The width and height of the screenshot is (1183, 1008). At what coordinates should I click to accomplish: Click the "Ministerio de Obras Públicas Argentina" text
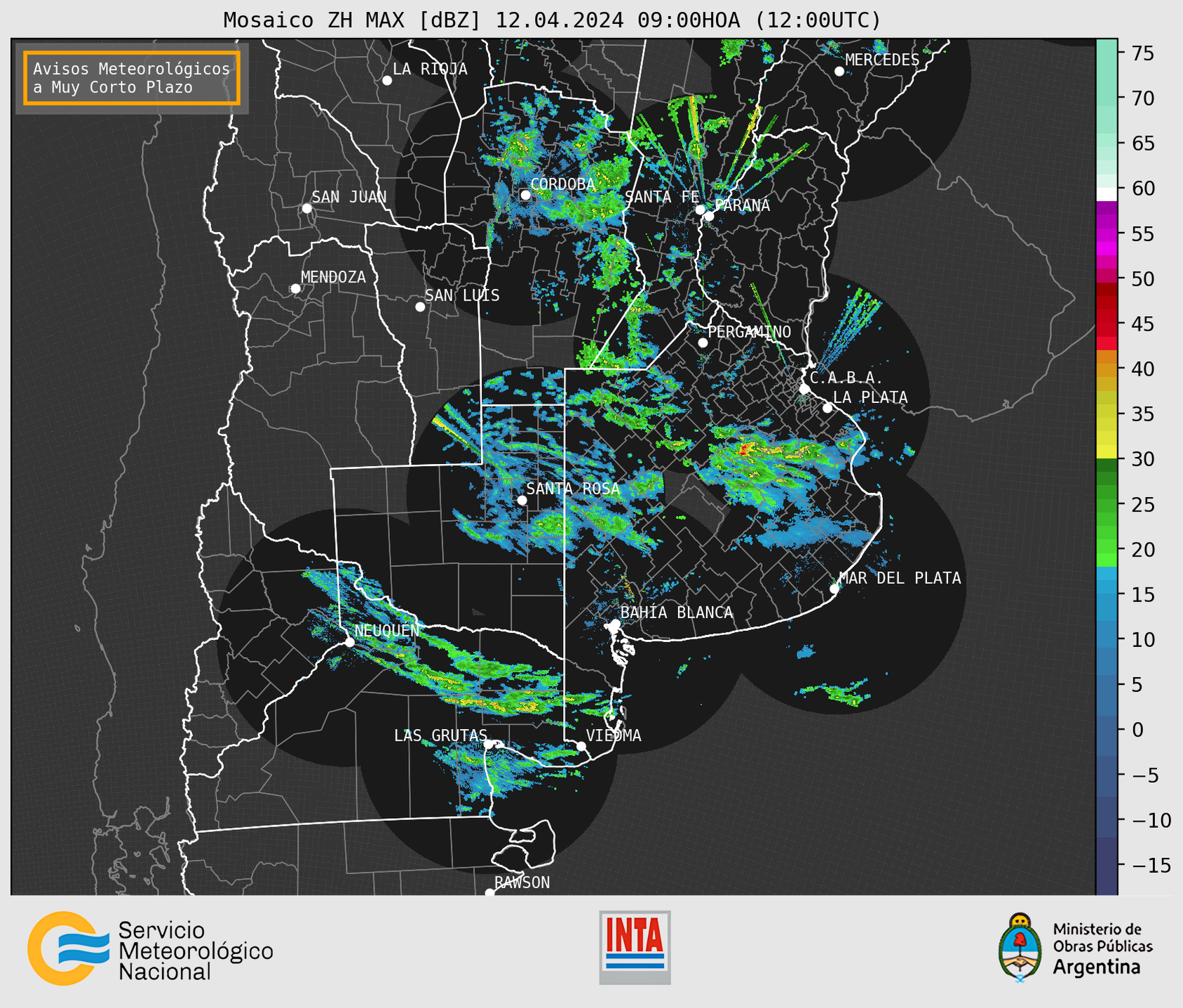1102,948
